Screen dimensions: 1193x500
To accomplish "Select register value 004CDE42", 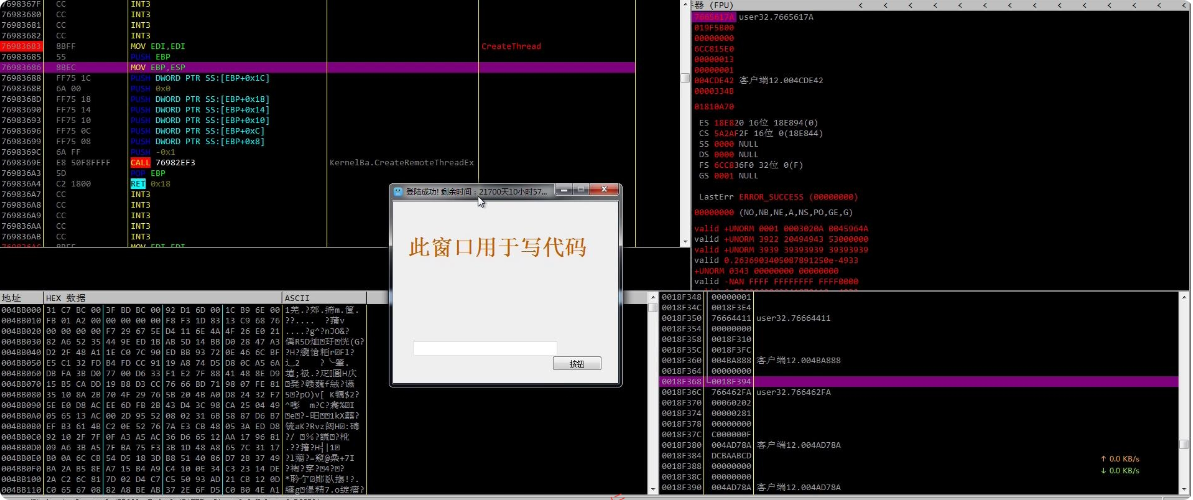I will point(714,80).
